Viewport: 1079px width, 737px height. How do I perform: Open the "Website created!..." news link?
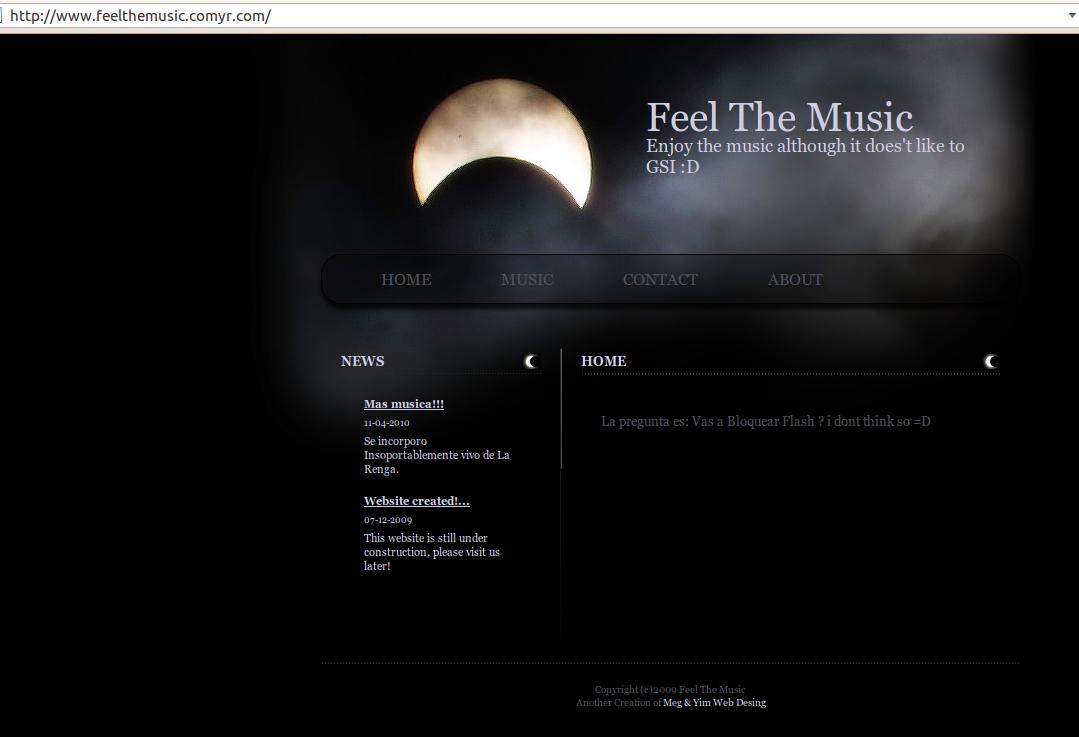point(416,501)
